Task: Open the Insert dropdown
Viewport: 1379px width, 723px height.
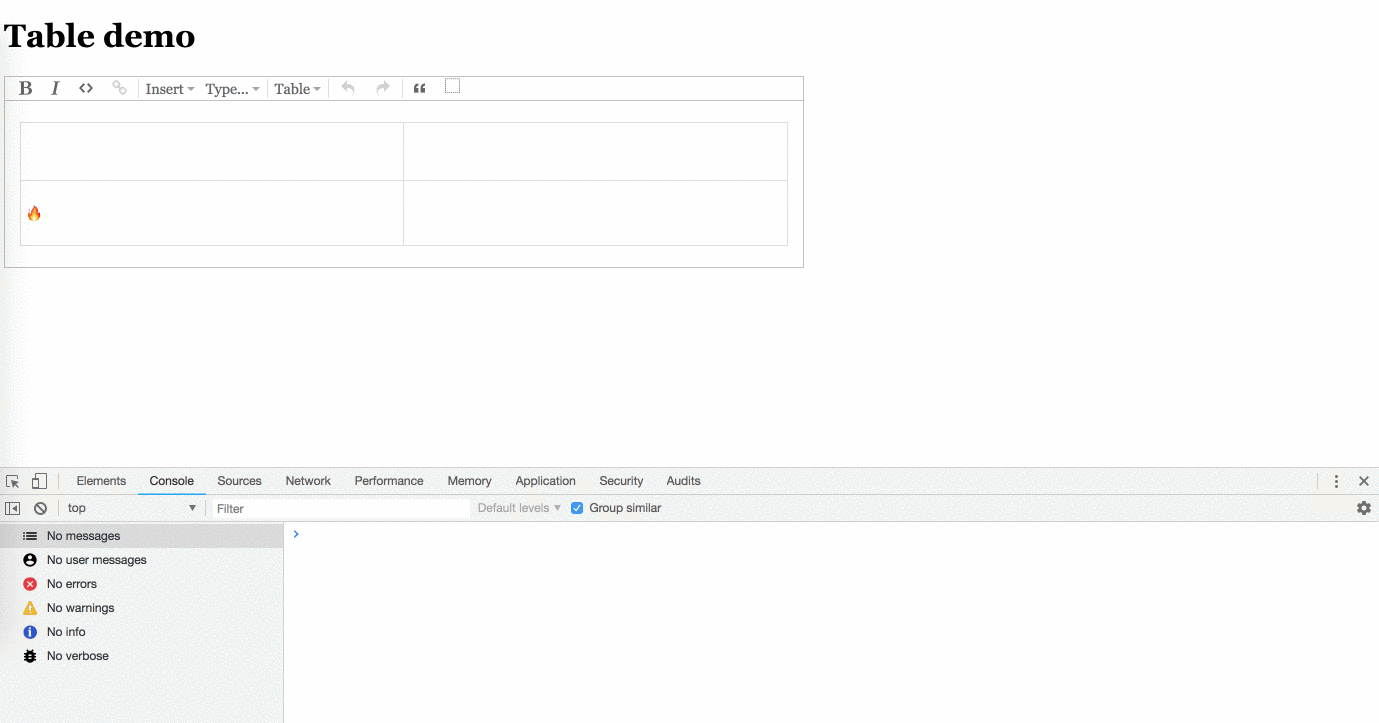Action: 168,88
